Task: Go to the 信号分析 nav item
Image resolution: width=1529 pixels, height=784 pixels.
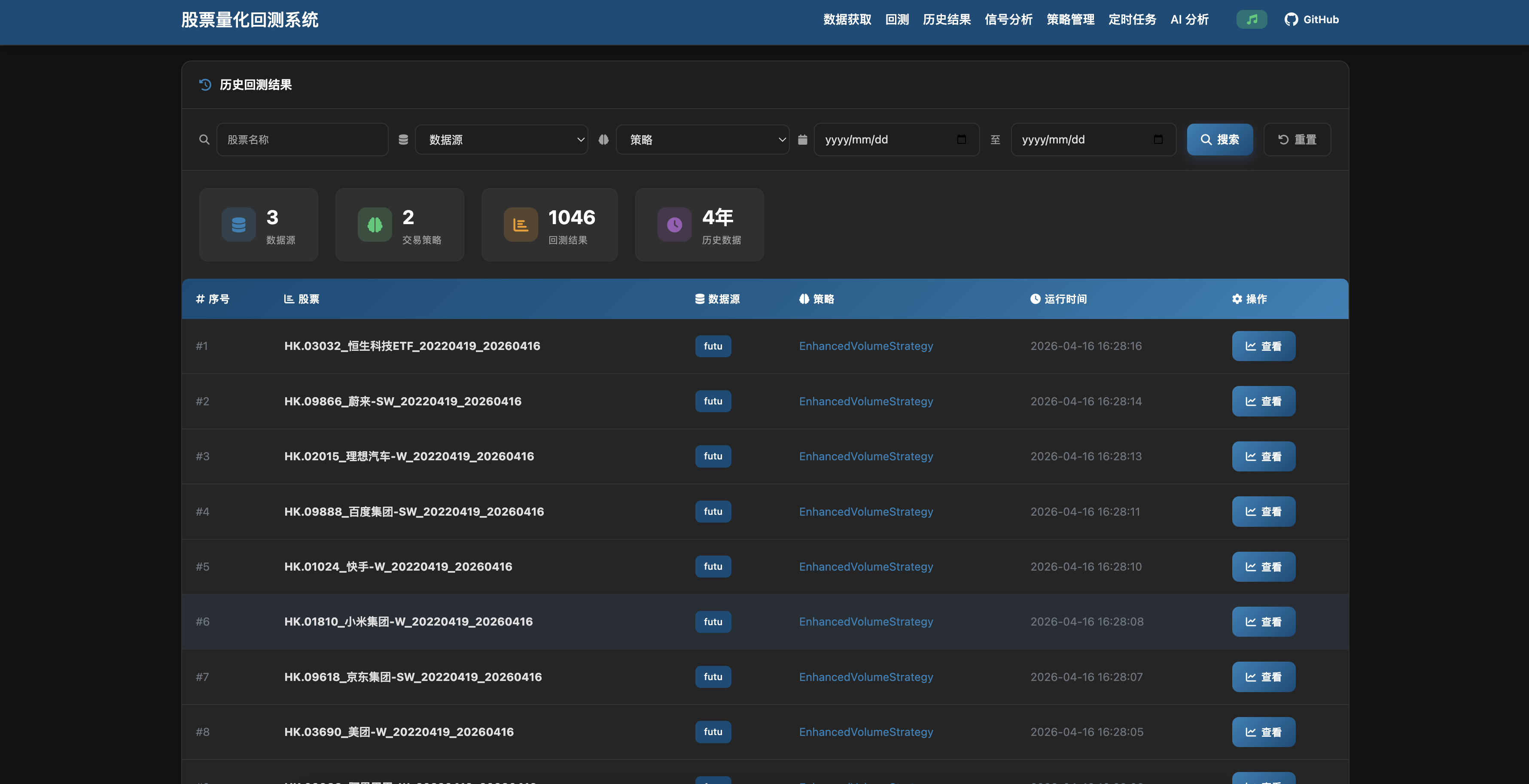Action: click(1008, 20)
